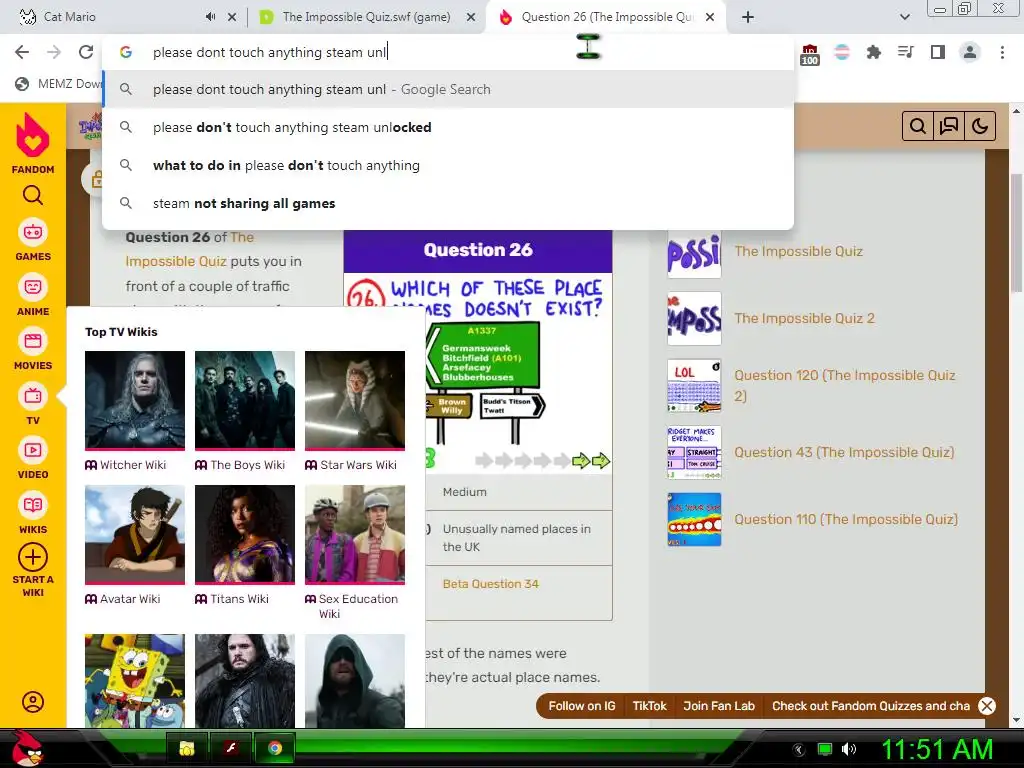Open Question 120 (The Impossible Quiz 2) link
This screenshot has width=1024, height=768.
click(844, 385)
